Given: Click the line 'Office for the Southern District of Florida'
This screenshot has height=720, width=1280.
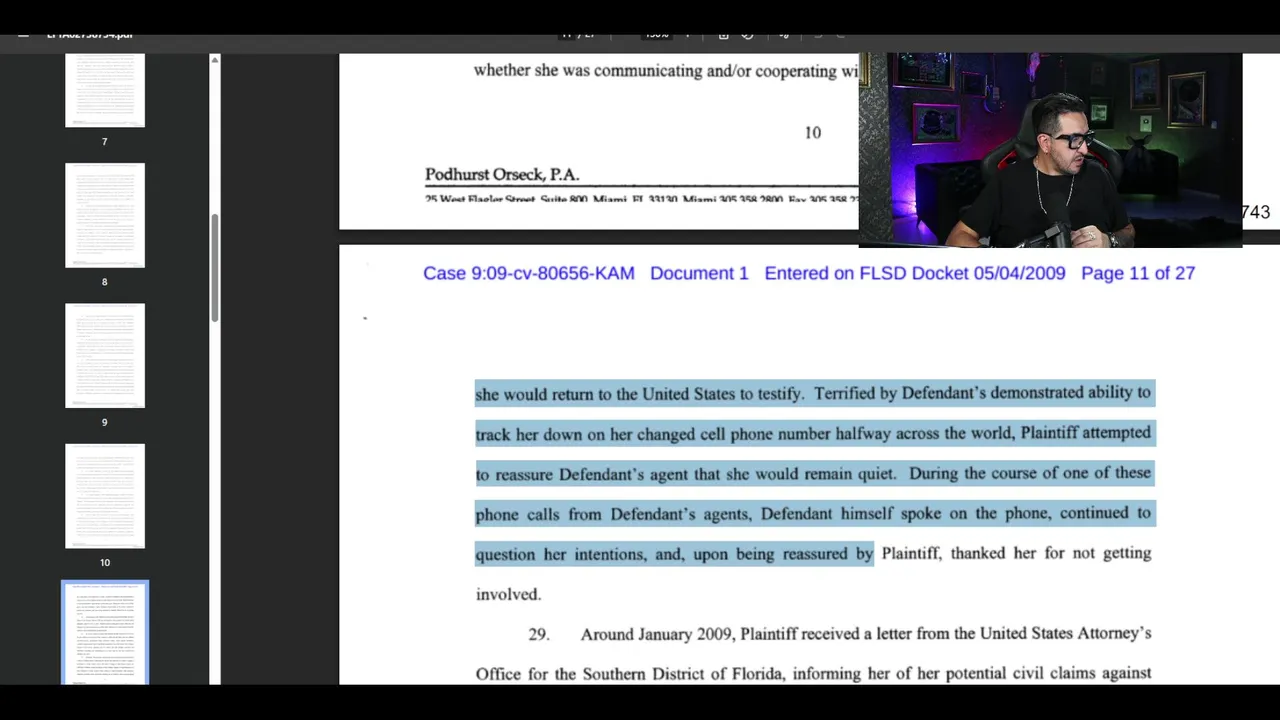Looking at the screenshot, I should [814, 674].
